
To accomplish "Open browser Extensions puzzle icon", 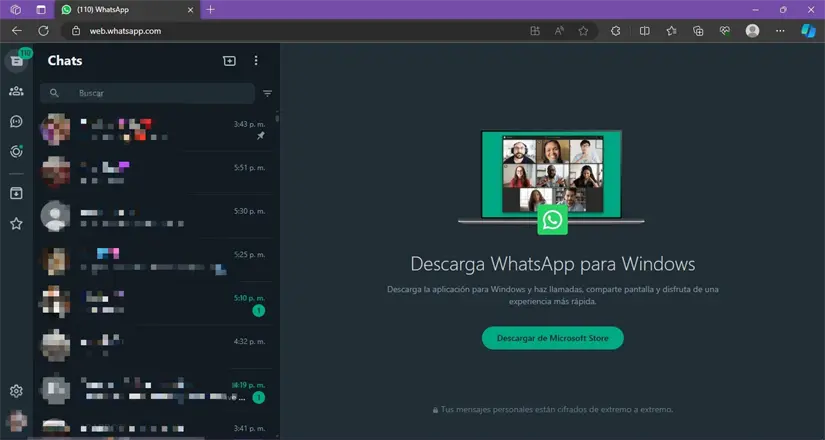I will (x=616, y=31).
